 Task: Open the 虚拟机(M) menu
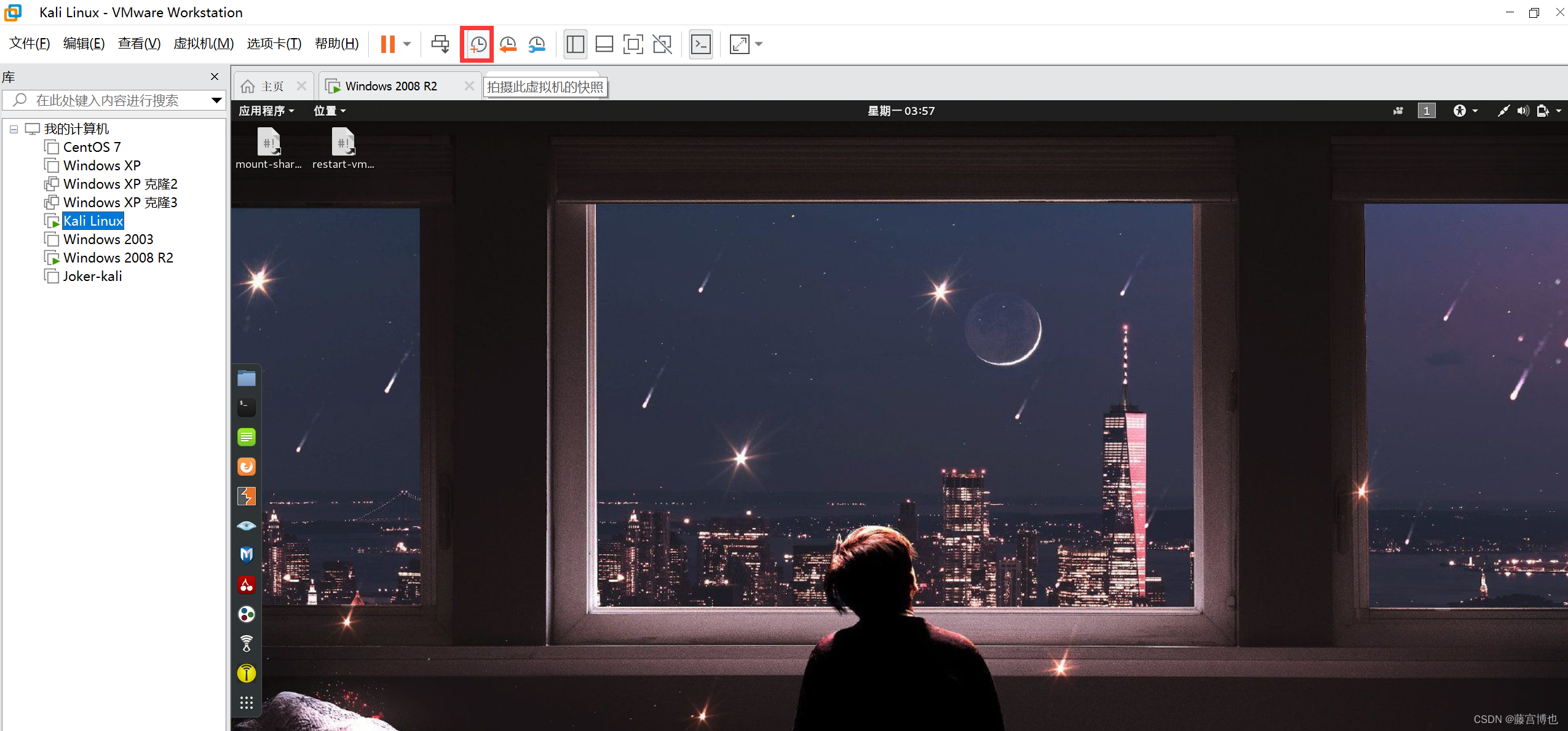204,44
